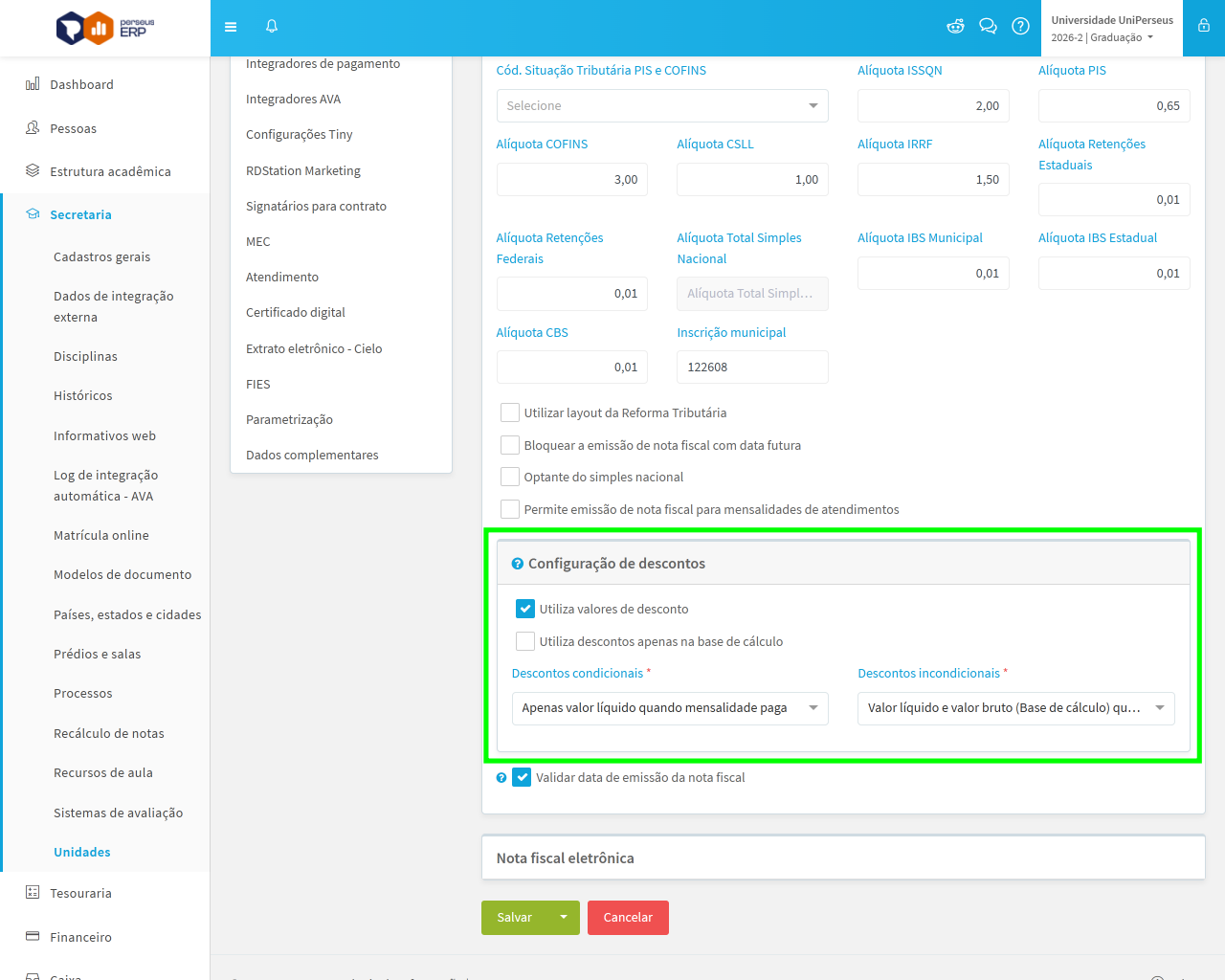Open the notifications bell icon
This screenshot has height=980, width=1225.
(x=272, y=27)
